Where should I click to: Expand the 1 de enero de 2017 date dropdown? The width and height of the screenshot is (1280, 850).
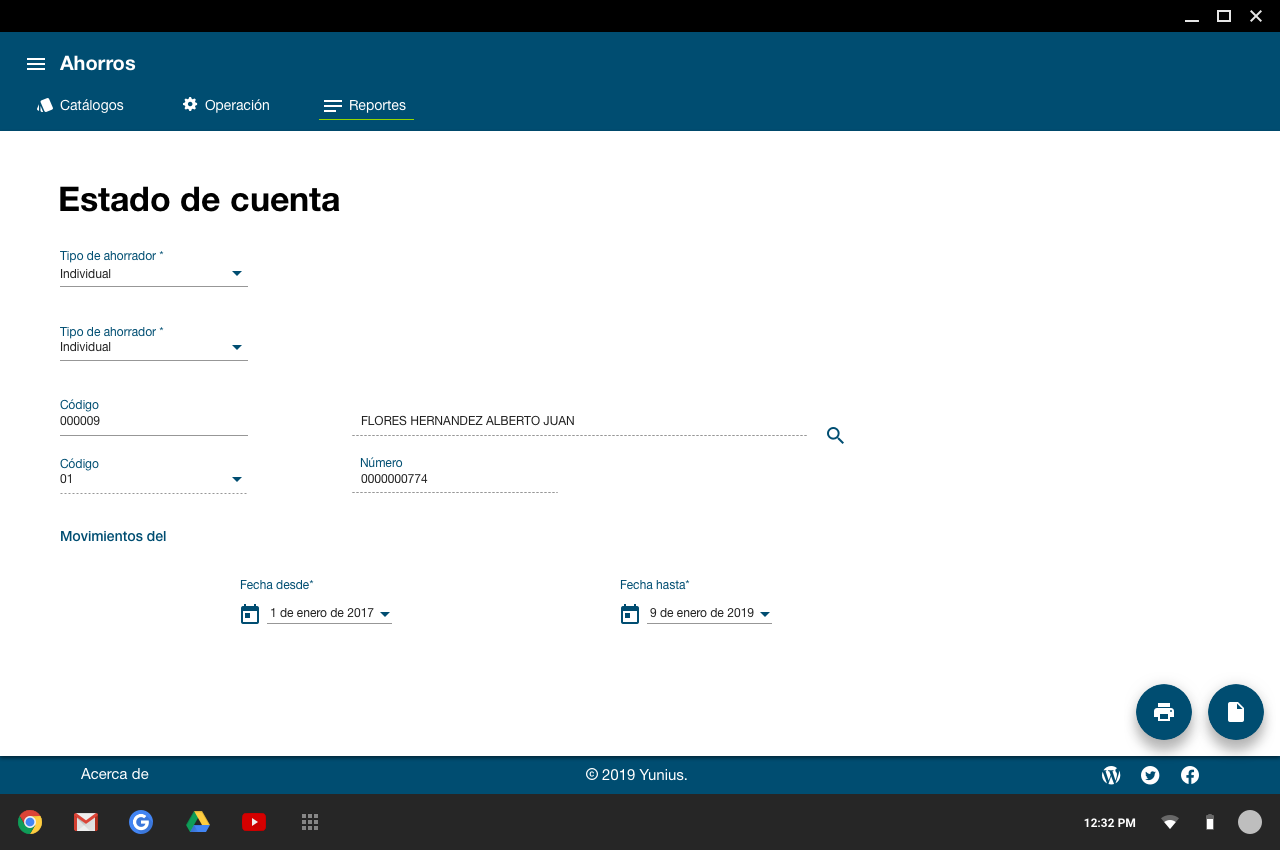tap(385, 614)
